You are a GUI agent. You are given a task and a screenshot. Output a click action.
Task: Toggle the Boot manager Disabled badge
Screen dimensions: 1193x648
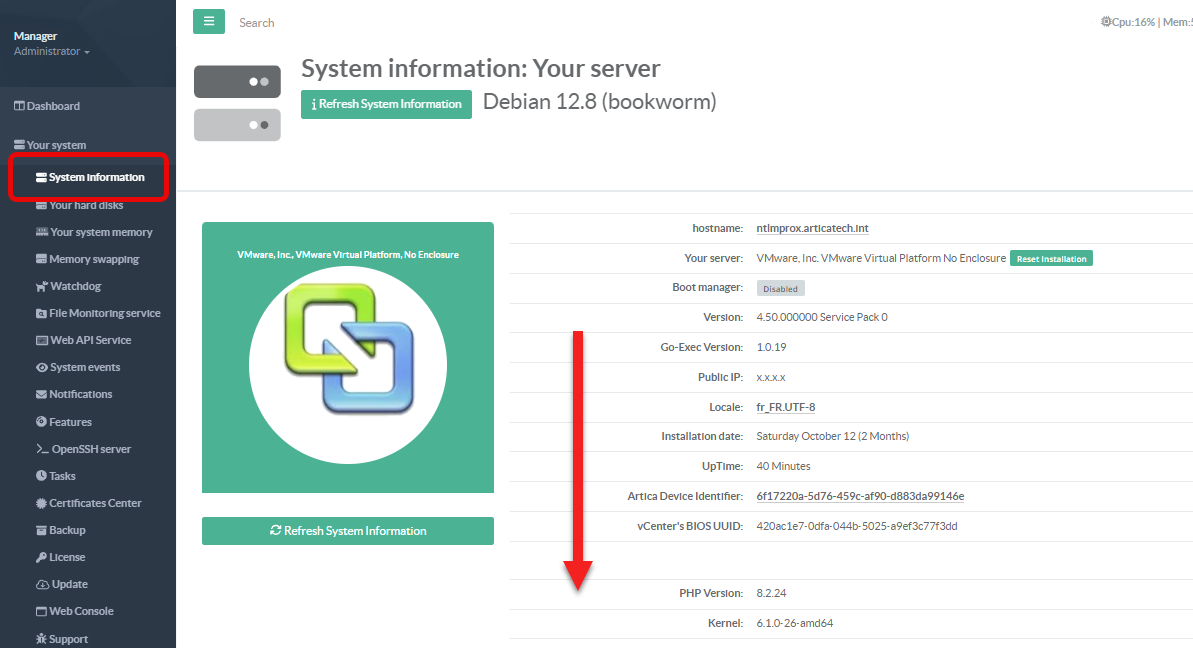coord(780,288)
